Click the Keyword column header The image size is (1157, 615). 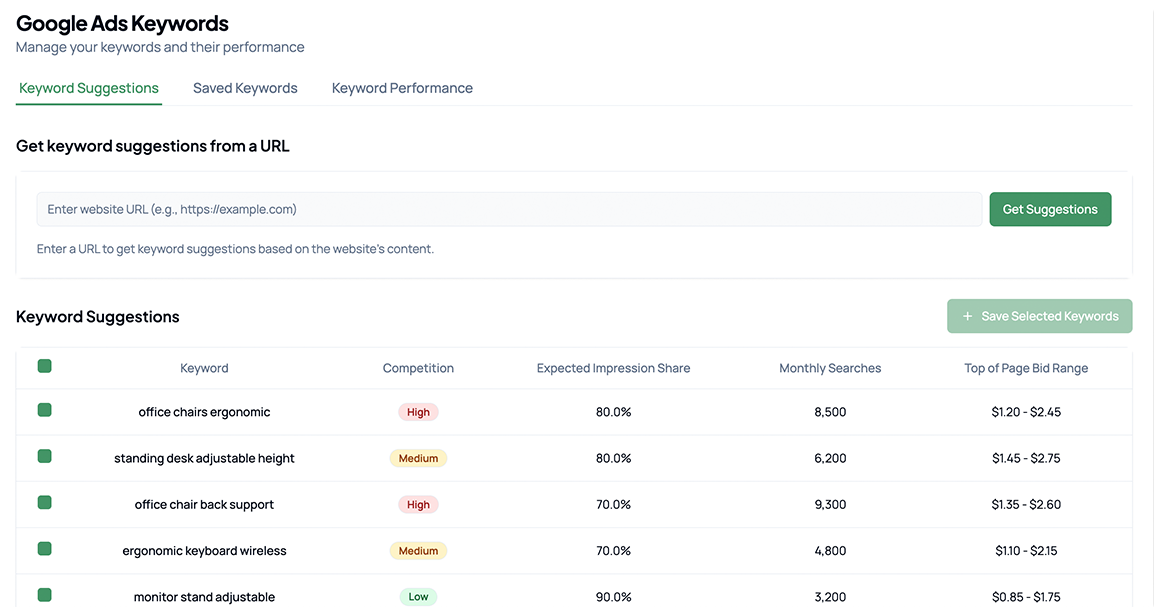204,368
